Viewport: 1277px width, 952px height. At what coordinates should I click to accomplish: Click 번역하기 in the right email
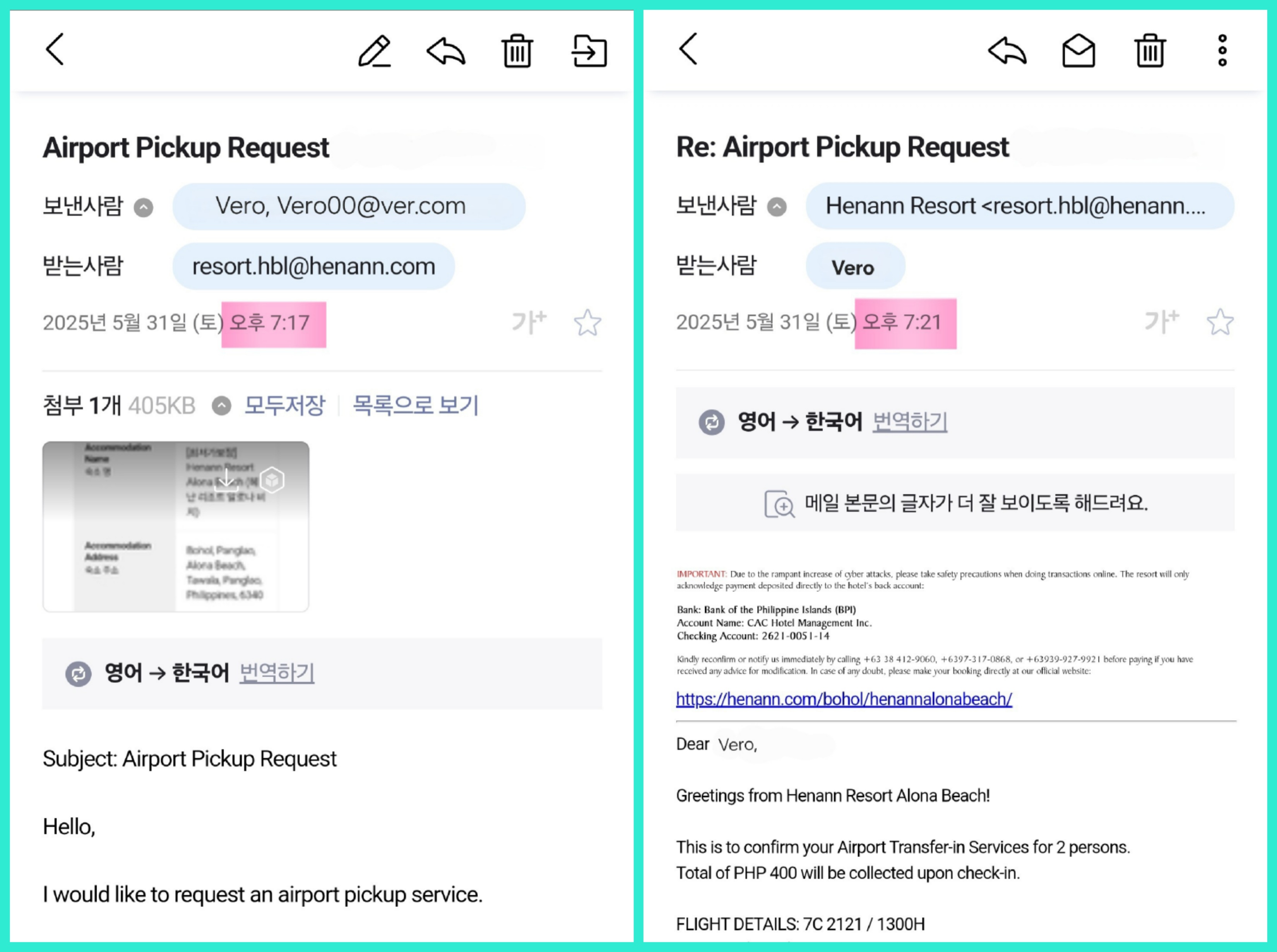click(909, 422)
